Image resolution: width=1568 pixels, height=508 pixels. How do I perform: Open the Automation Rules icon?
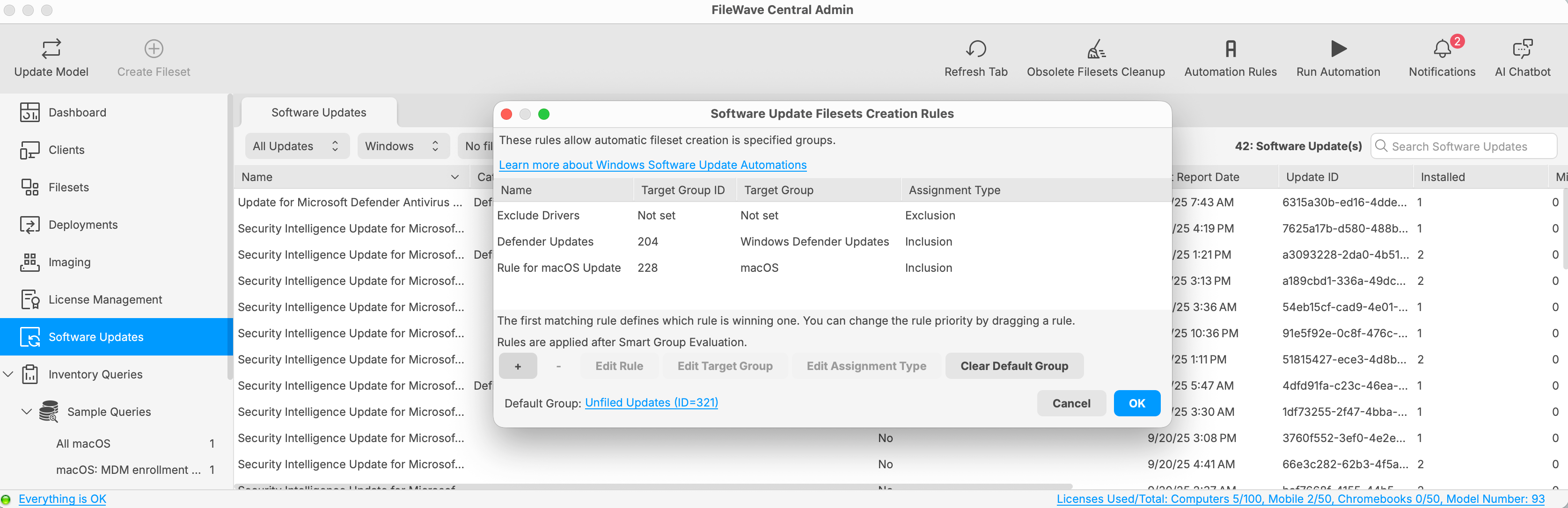(1230, 49)
